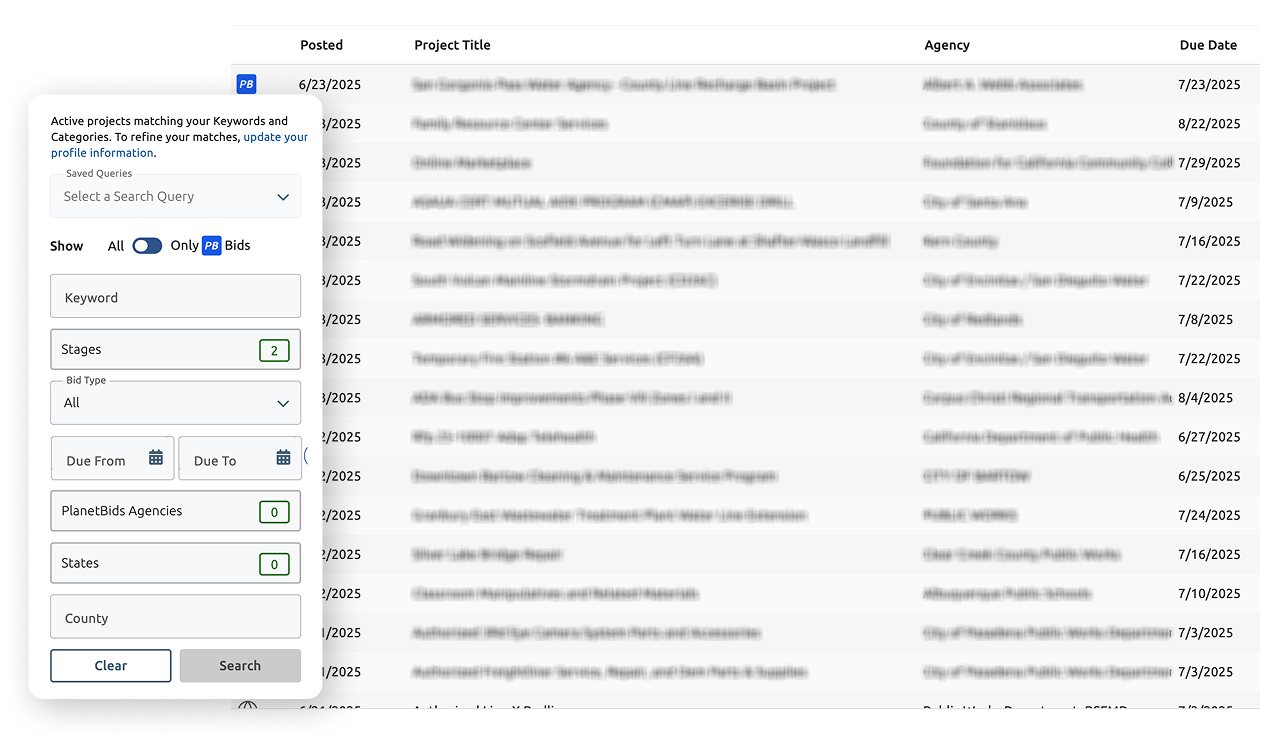Image resolution: width=1261 pixels, height=750 pixels.
Task: Click the Stages count badge showing 2
Action: tap(274, 350)
